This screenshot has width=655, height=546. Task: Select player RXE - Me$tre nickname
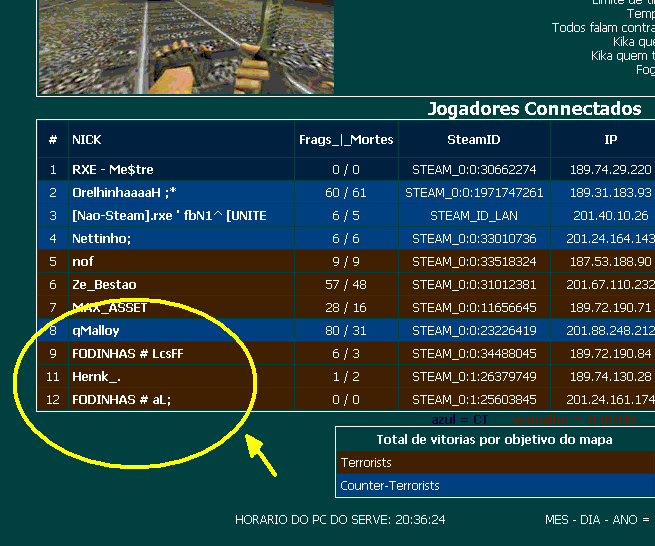pyautogui.click(x=113, y=169)
